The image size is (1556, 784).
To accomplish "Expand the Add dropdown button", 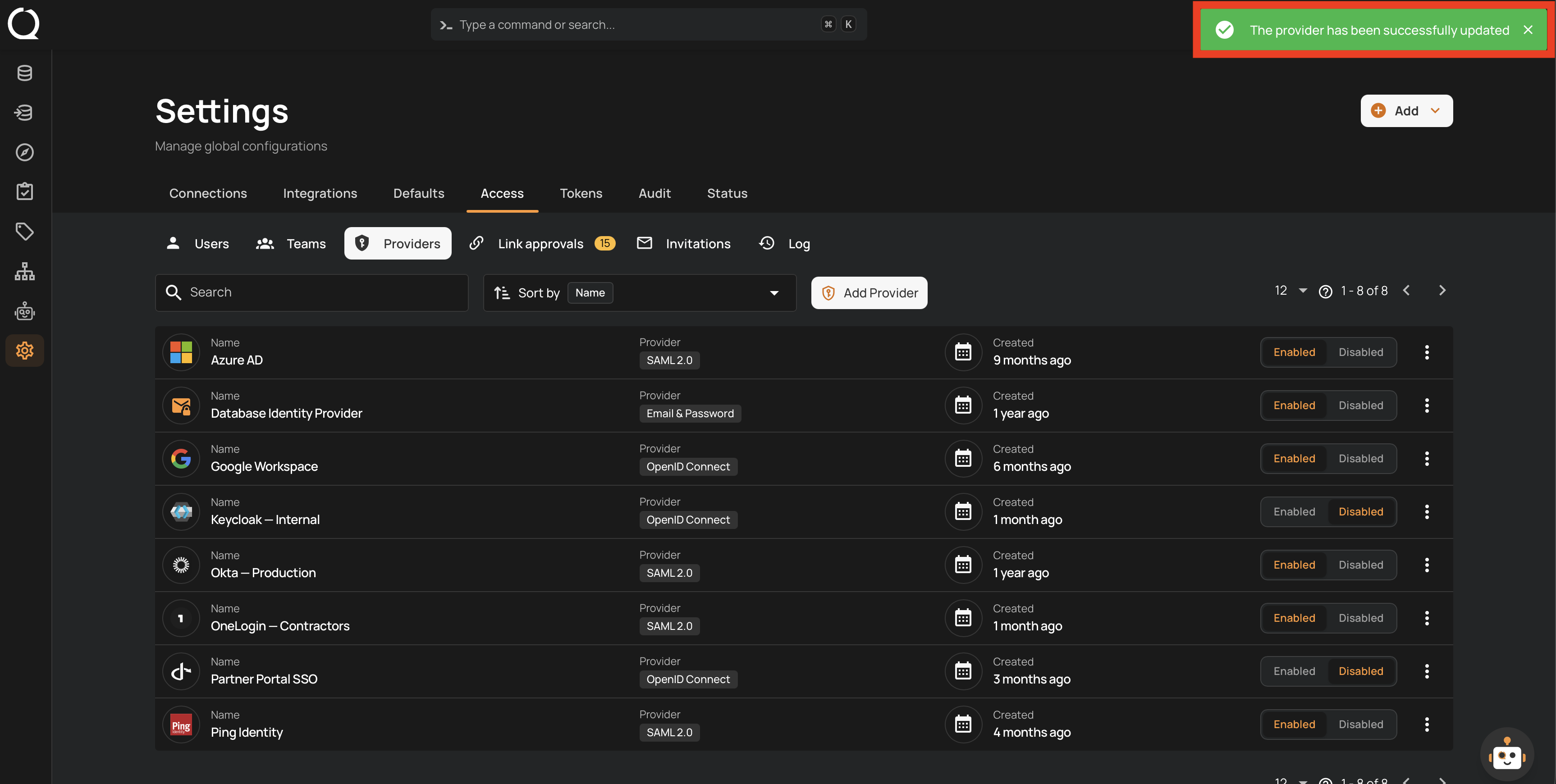I will [1406, 110].
